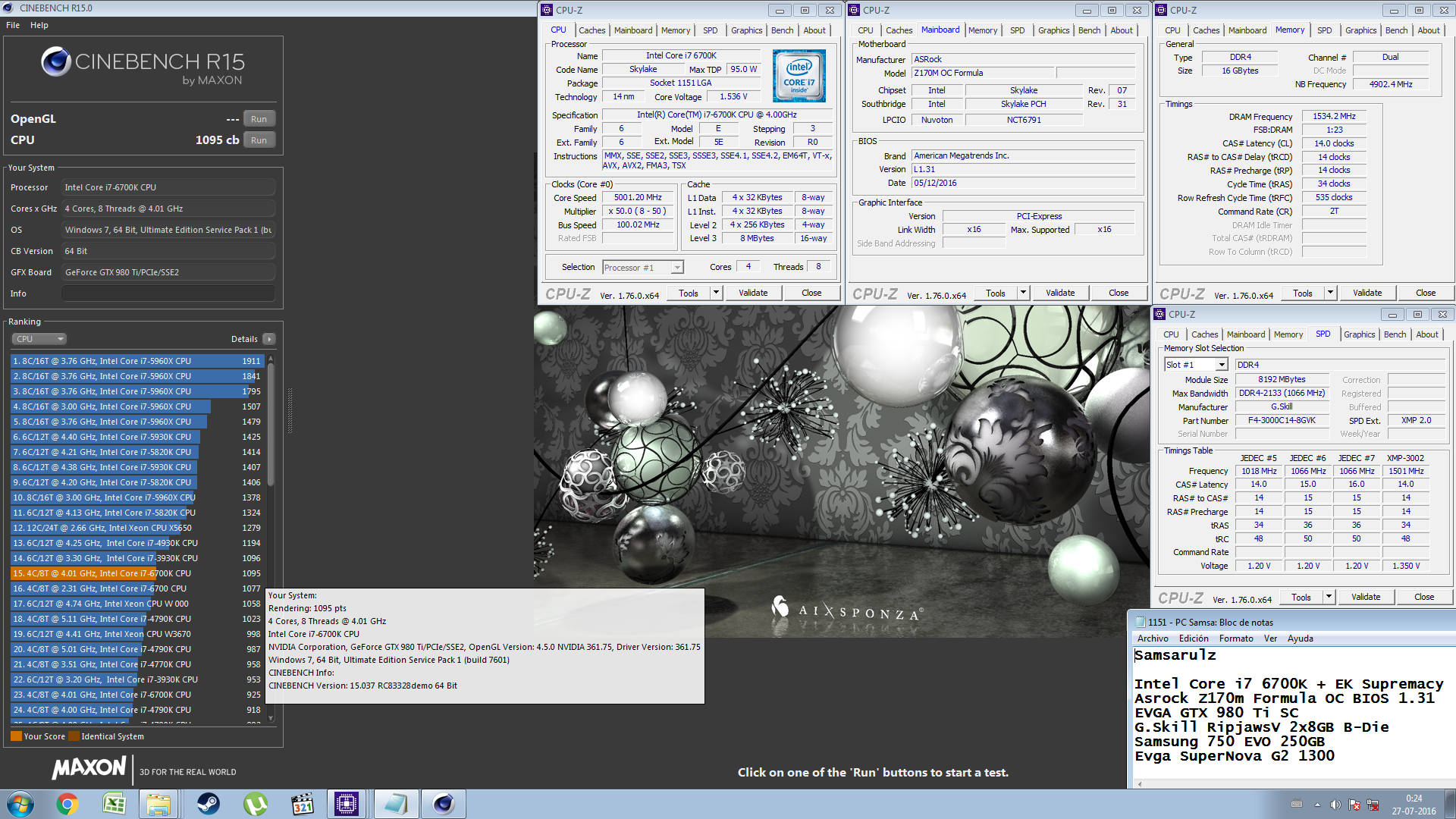This screenshot has width=1456, height=819.
Task: Click the Show Desktop strip beside the clock
Action: click(x=1450, y=804)
